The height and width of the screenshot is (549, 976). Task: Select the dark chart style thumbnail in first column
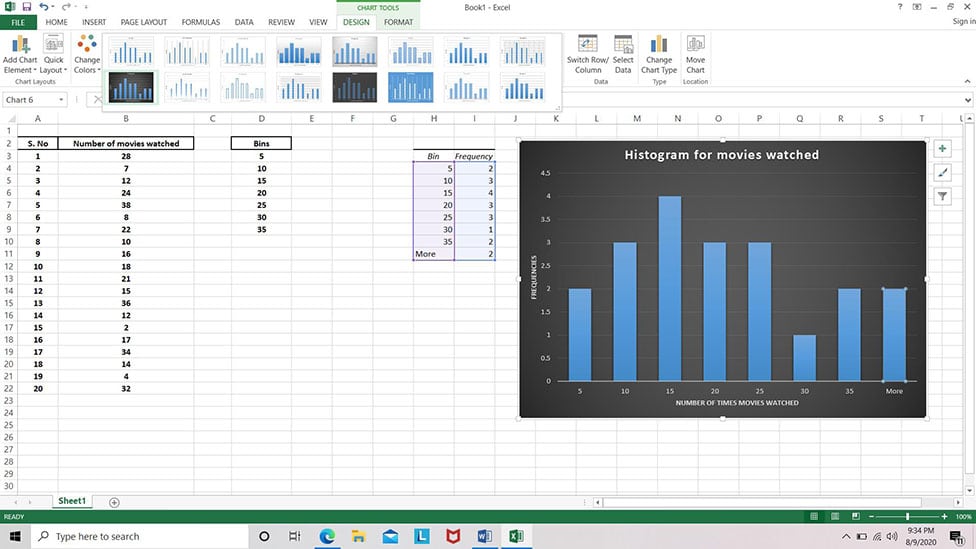[131, 87]
